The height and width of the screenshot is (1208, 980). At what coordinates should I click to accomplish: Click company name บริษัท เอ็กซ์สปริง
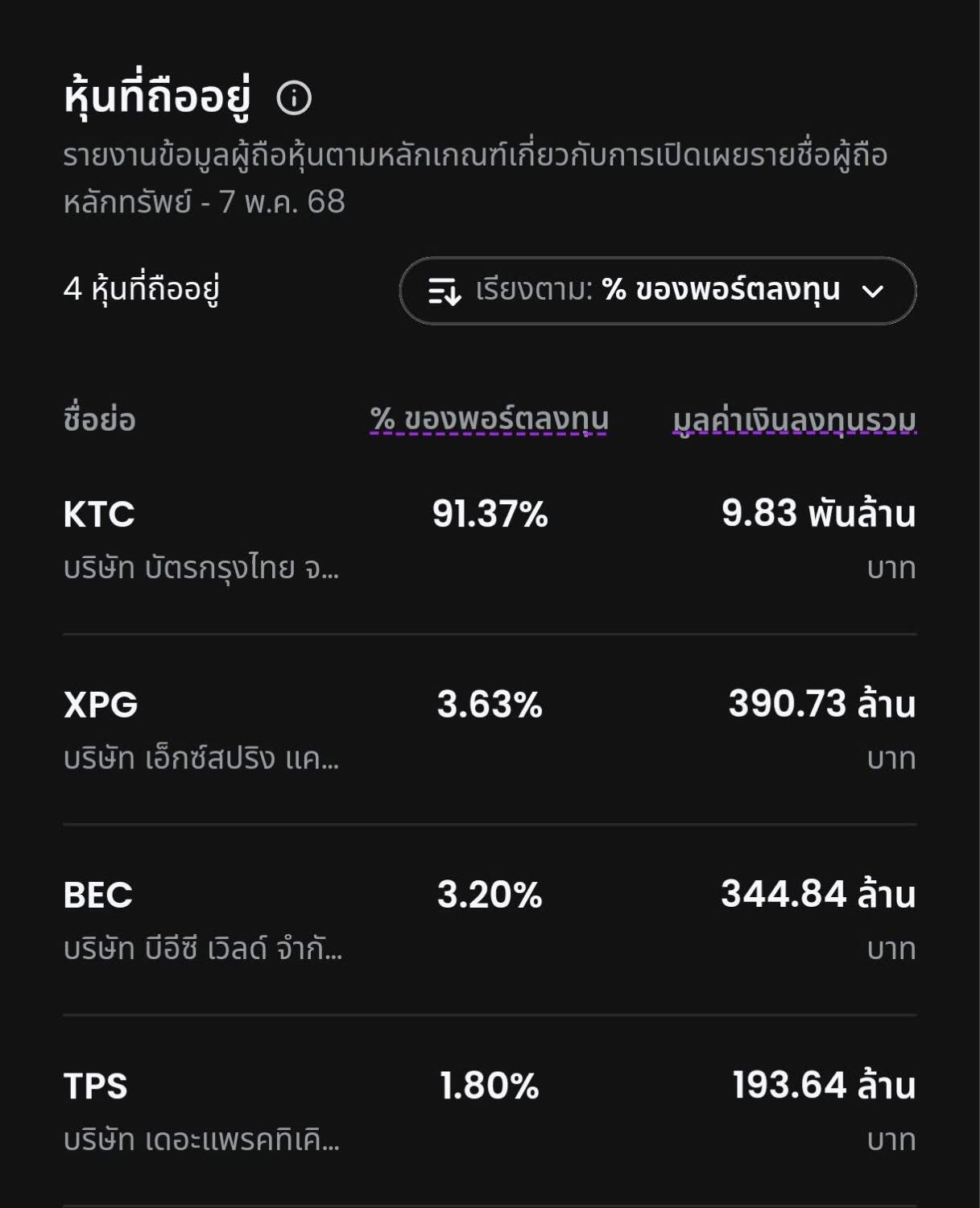click(201, 759)
